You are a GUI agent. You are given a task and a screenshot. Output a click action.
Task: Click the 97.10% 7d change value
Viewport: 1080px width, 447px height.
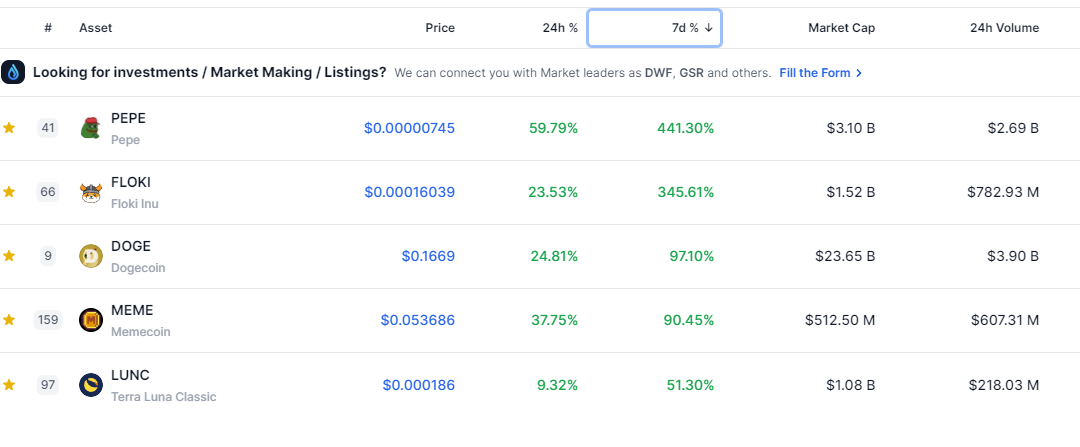[x=692, y=256]
